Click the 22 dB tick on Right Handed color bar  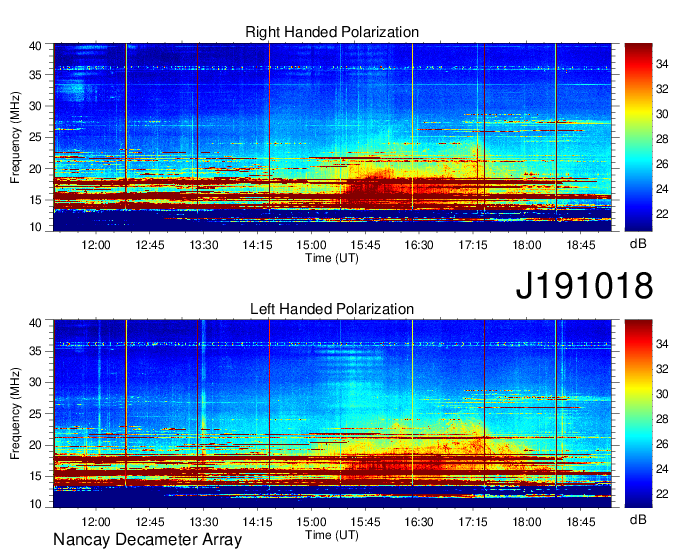662,214
